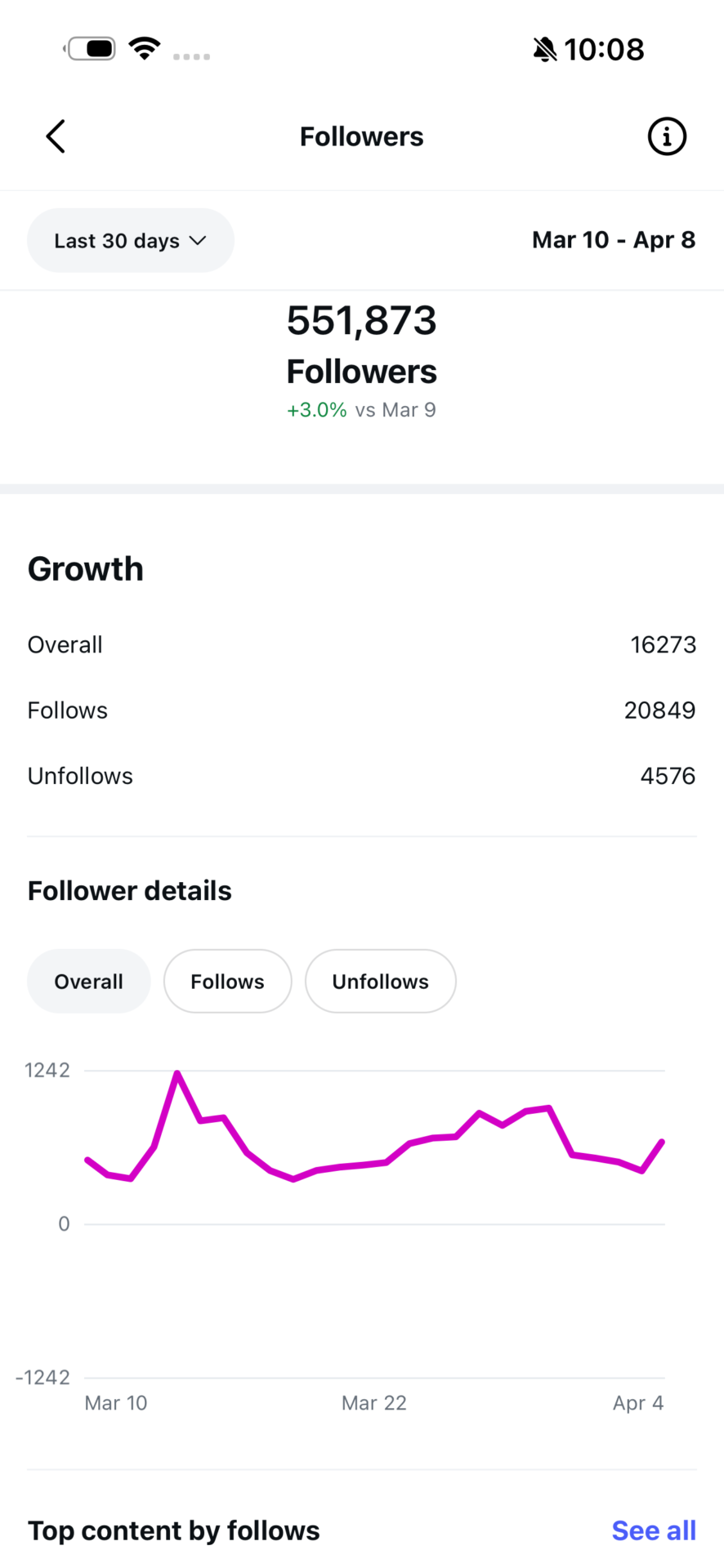Select the Overall chart filter
Viewport: 724px width, 1568px height.
pyautogui.click(x=88, y=982)
